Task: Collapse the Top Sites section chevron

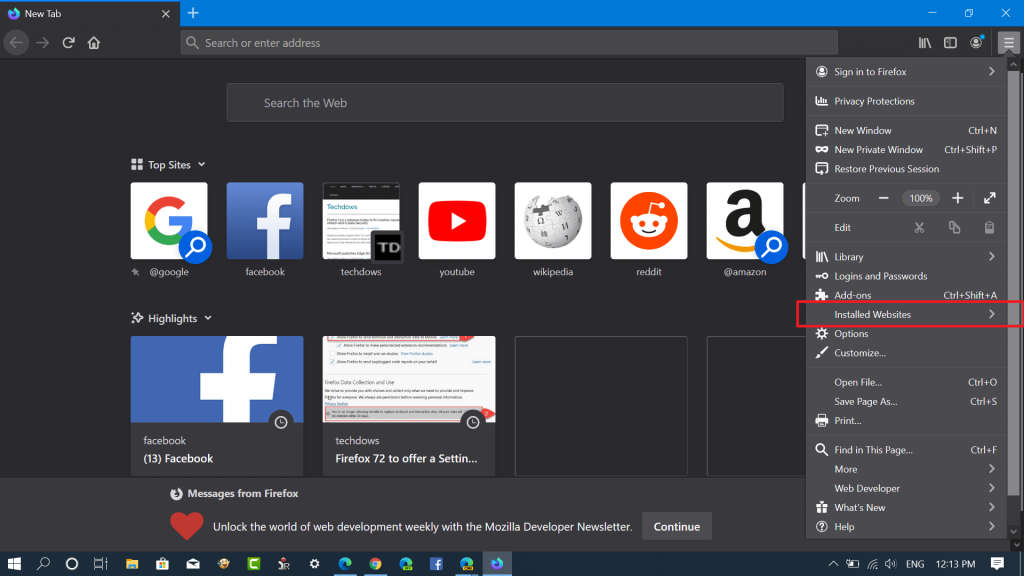Action: 202,165
